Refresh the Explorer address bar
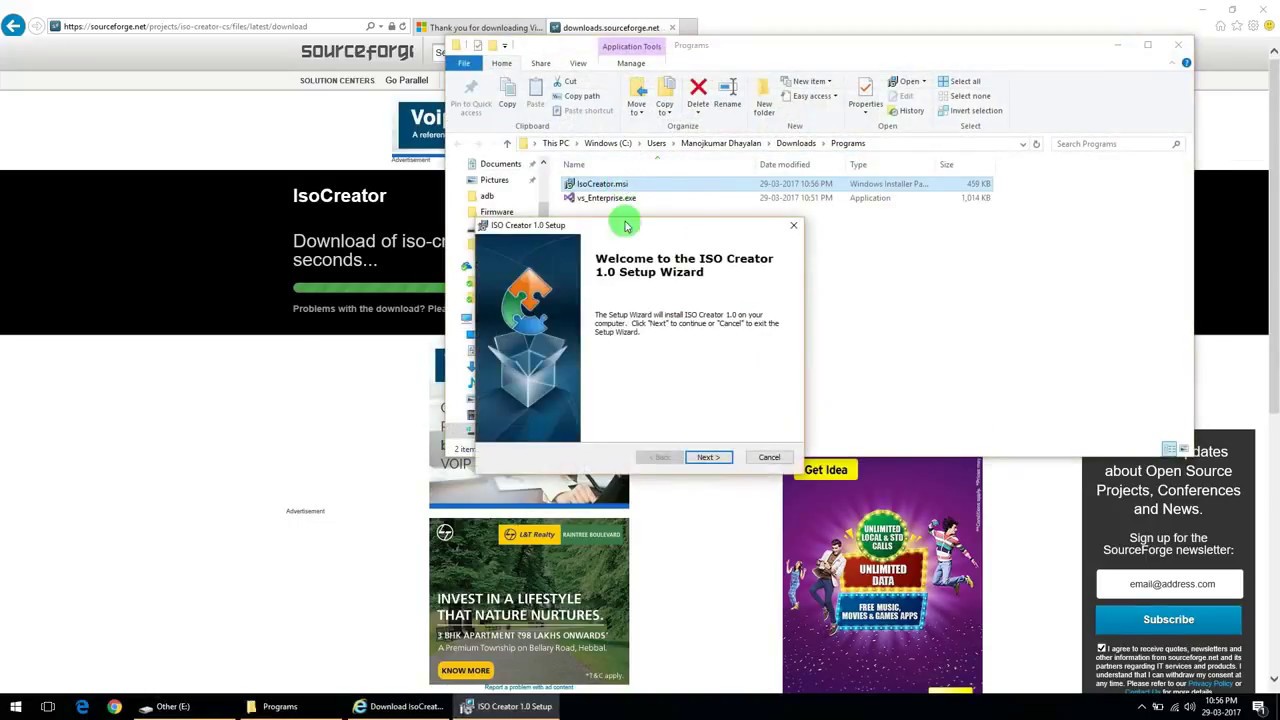This screenshot has width=1280, height=720. tap(1036, 144)
